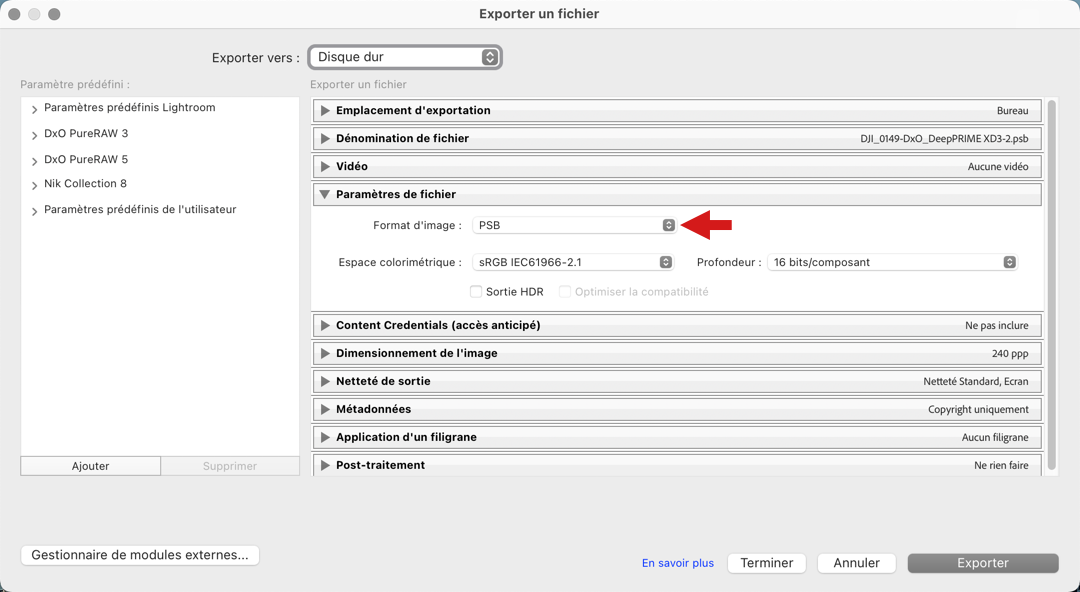Expand the Dénomination de fichier section
The width and height of the screenshot is (1080, 592).
[325, 139]
